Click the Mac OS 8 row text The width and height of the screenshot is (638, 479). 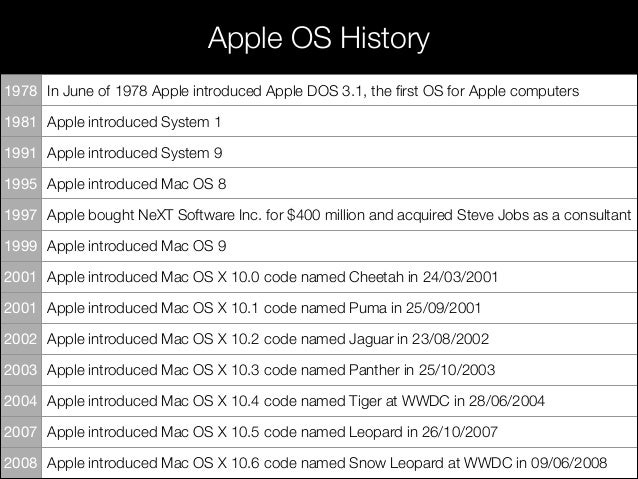pyautogui.click(x=136, y=184)
